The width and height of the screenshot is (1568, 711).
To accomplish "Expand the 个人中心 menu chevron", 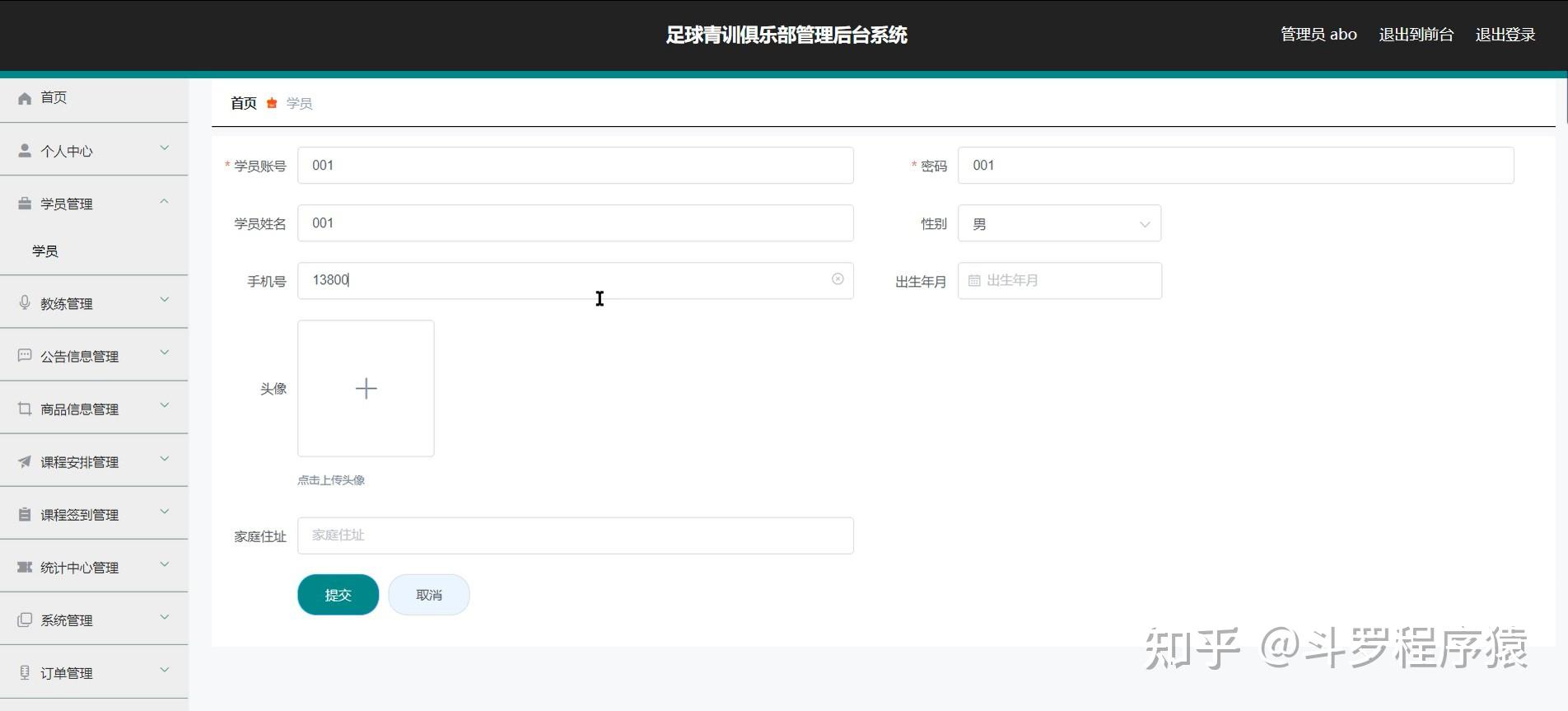I will [165, 148].
